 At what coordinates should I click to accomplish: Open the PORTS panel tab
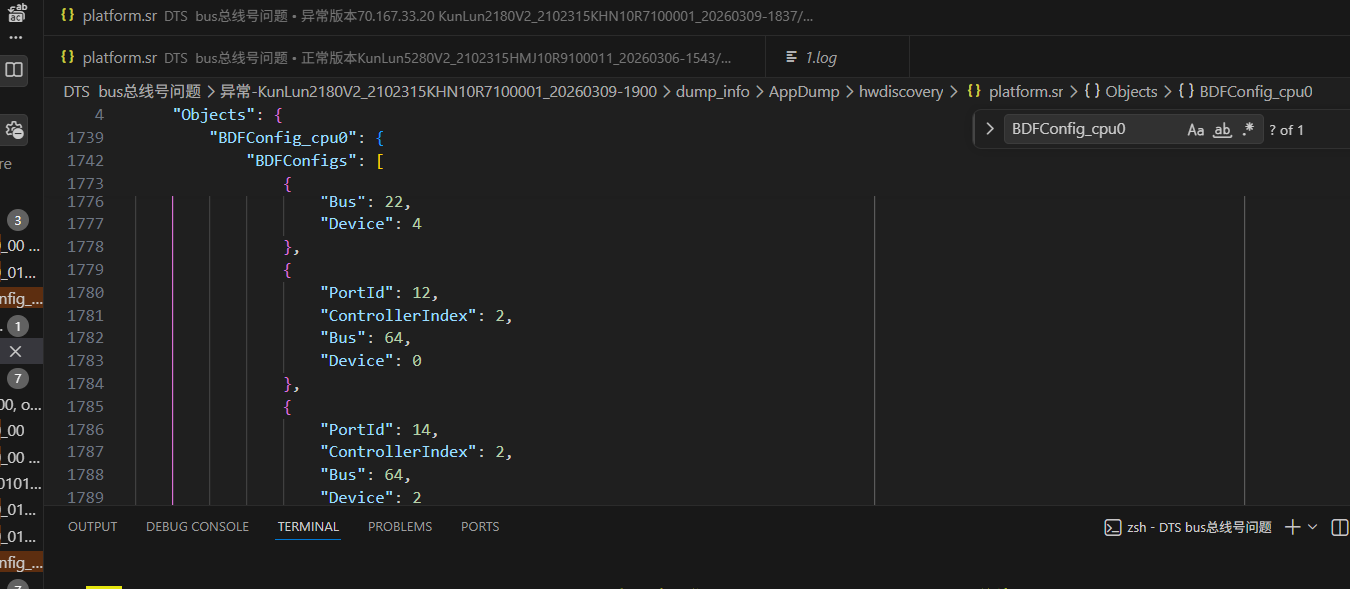pos(480,527)
